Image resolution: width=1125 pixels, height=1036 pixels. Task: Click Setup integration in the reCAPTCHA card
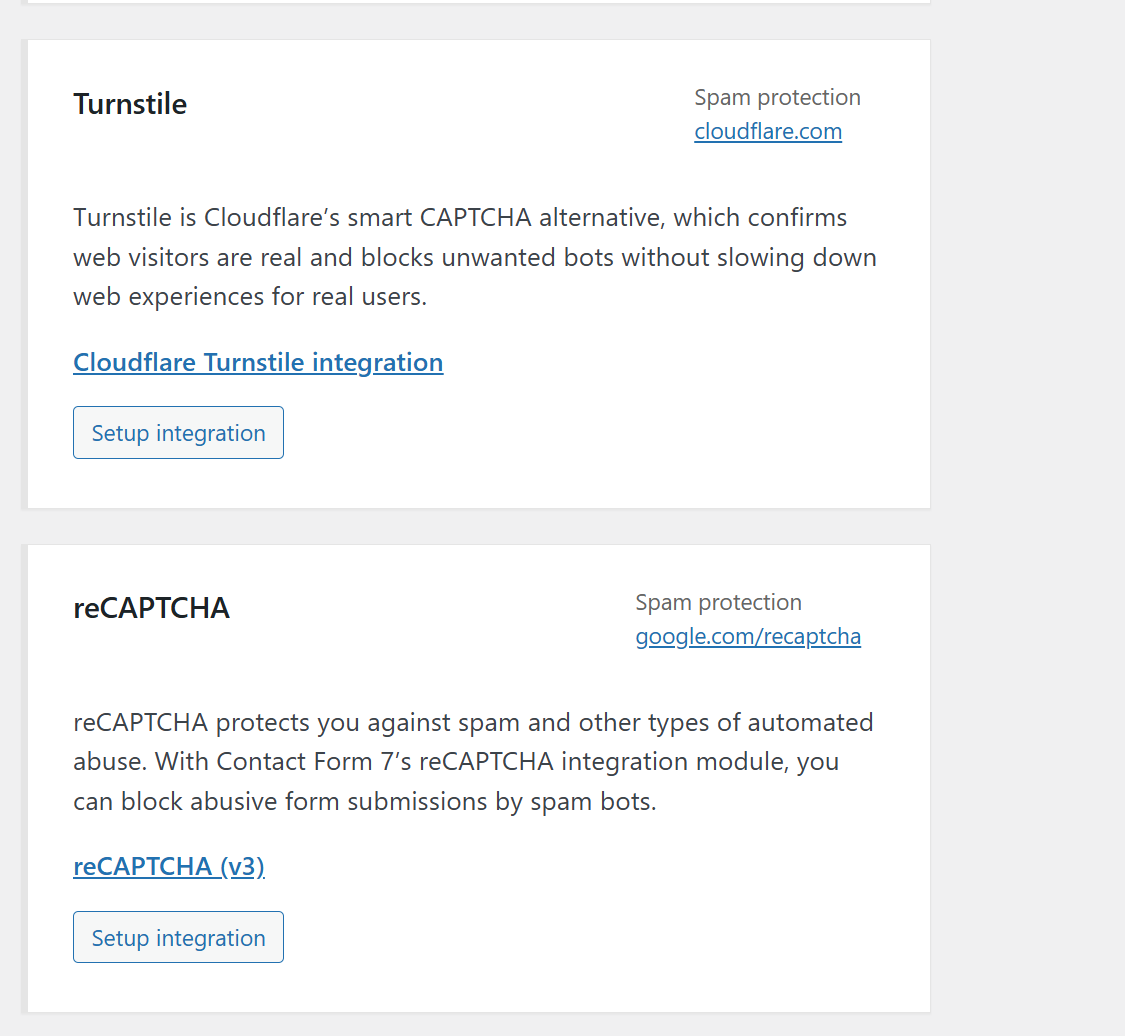pyautogui.click(x=178, y=938)
